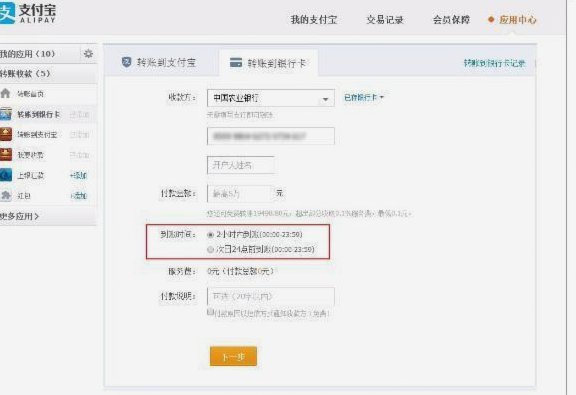
Task: Click the 转账到银行卡 sidebar icon
Action: [x=6, y=114]
